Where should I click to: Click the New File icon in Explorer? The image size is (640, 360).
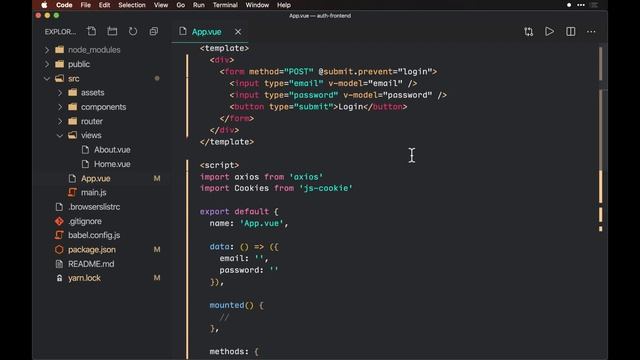tap(91, 31)
